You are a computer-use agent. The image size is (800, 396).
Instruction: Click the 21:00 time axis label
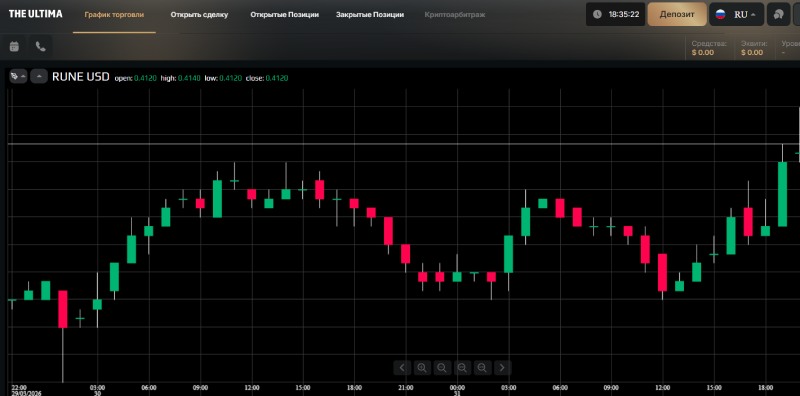pos(406,388)
